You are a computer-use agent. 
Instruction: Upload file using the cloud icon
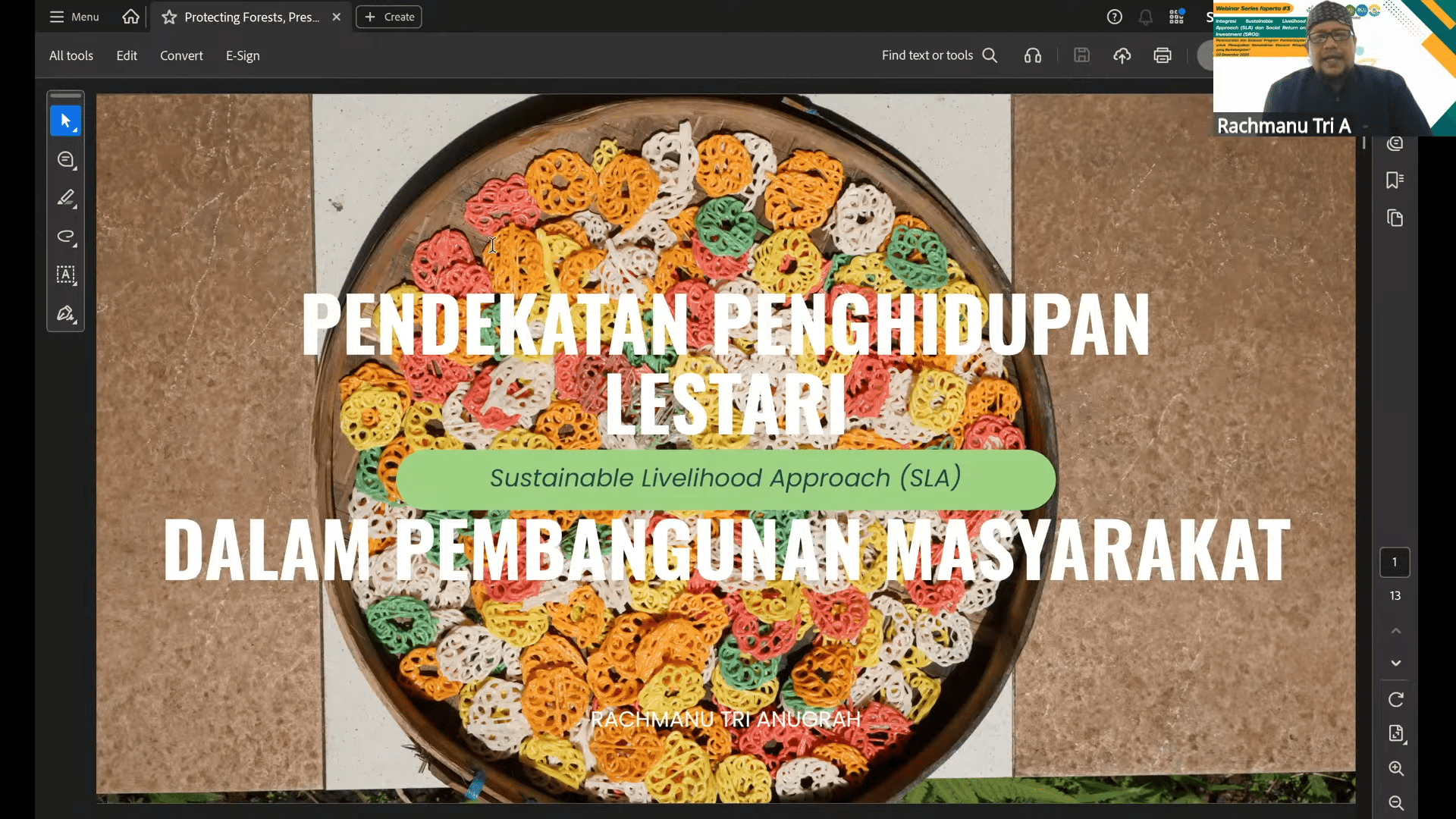1122,55
